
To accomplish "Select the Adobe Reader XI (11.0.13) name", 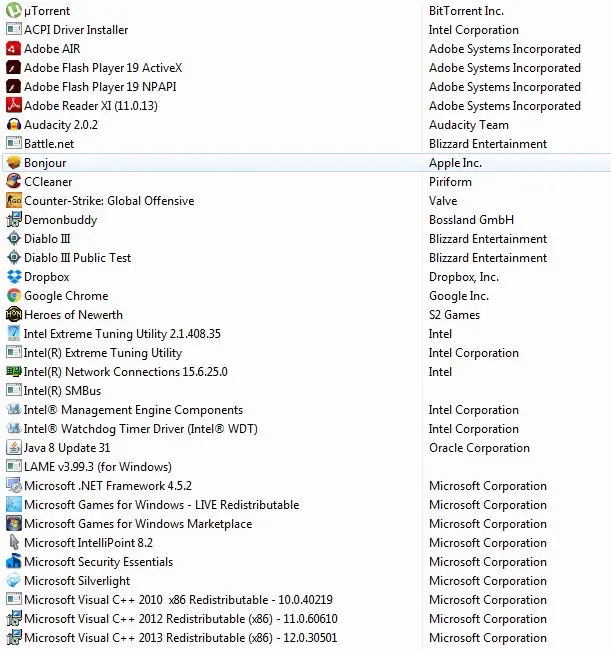I will [91, 106].
